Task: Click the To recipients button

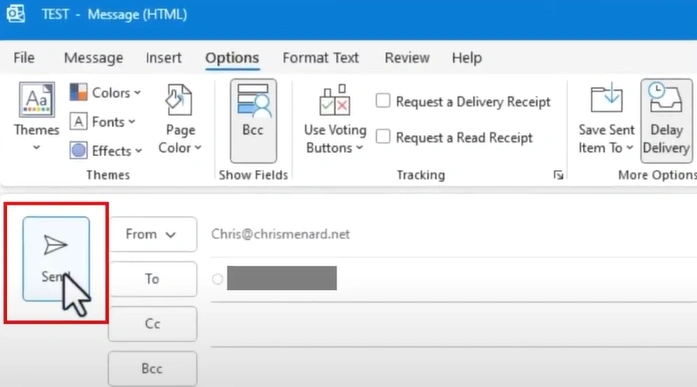Action: click(x=152, y=279)
